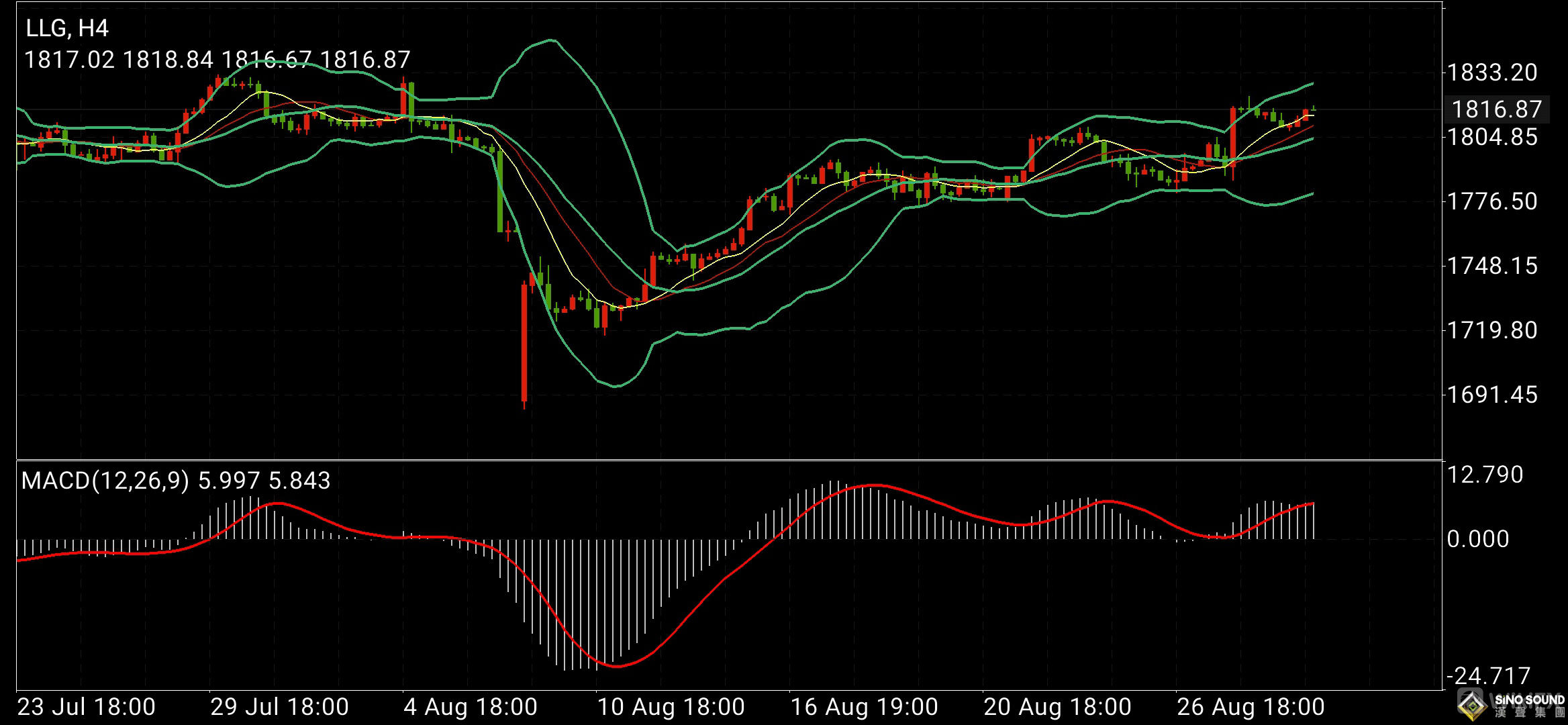Click the current price tag 1816.87
Viewport: 1568px width, 725px height.
coord(1496,109)
